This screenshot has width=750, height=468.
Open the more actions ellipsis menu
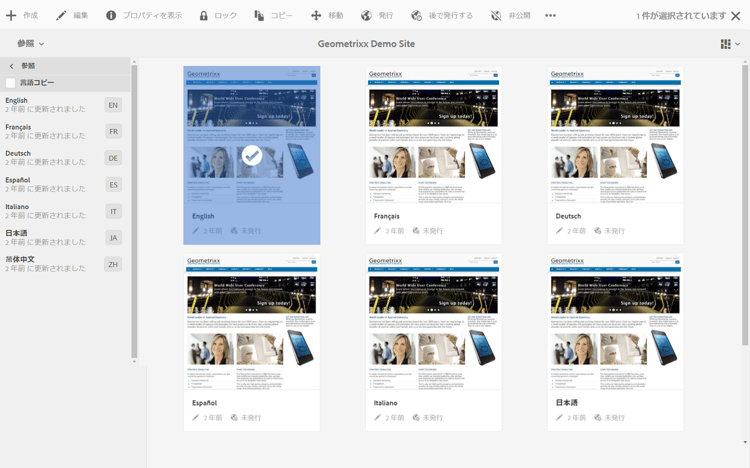(x=551, y=15)
